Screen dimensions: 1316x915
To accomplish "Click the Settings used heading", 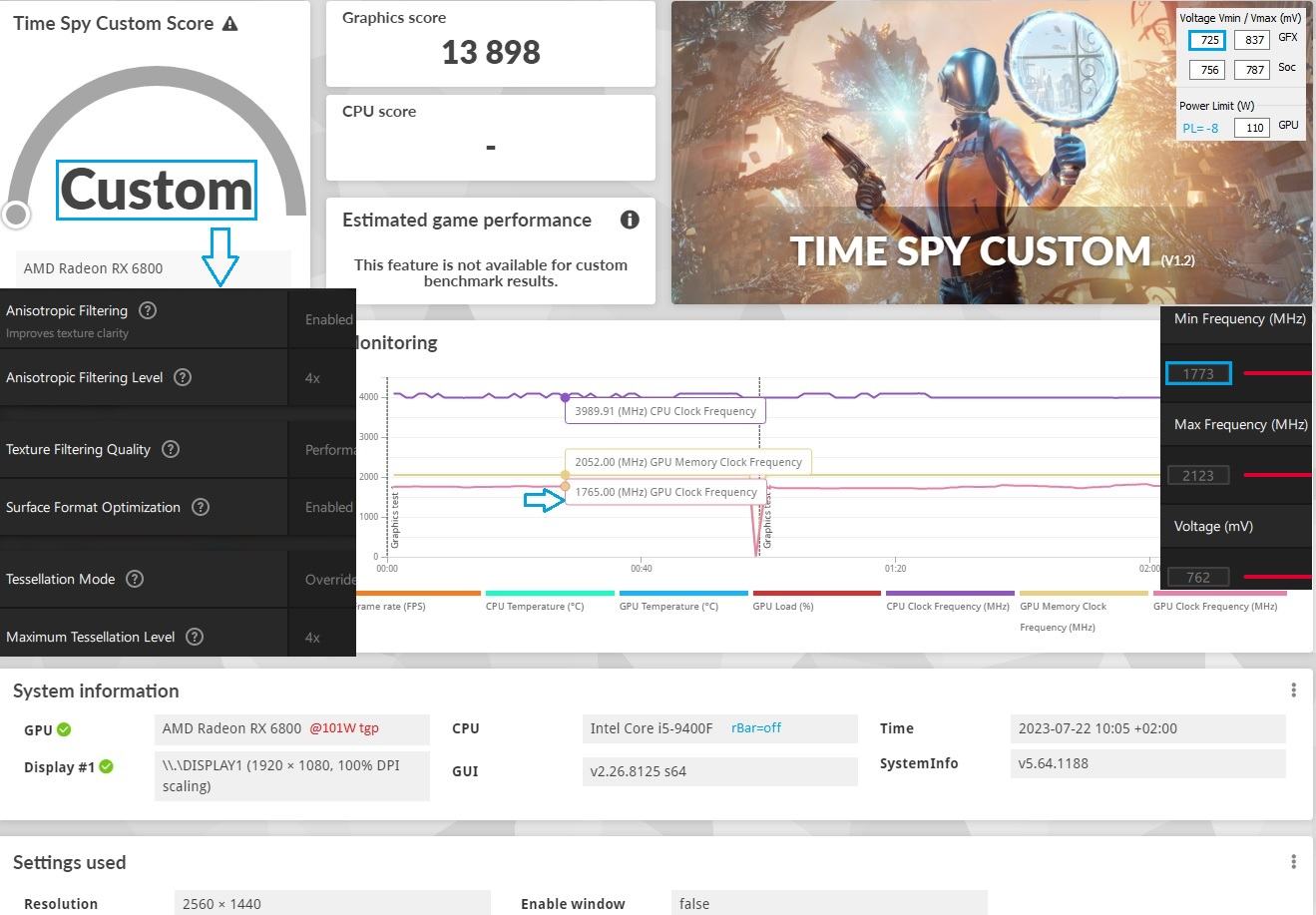I will (x=70, y=862).
